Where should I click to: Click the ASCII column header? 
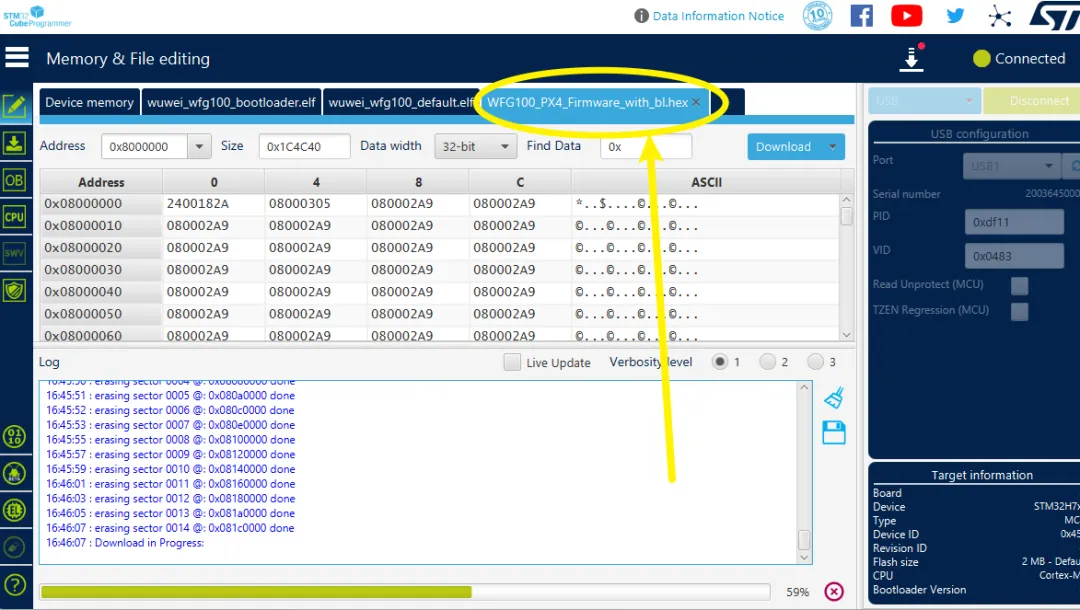point(706,182)
